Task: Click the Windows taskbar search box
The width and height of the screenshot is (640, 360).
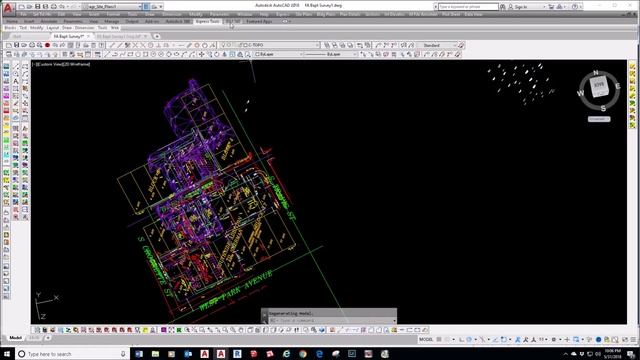Action: coord(73,354)
